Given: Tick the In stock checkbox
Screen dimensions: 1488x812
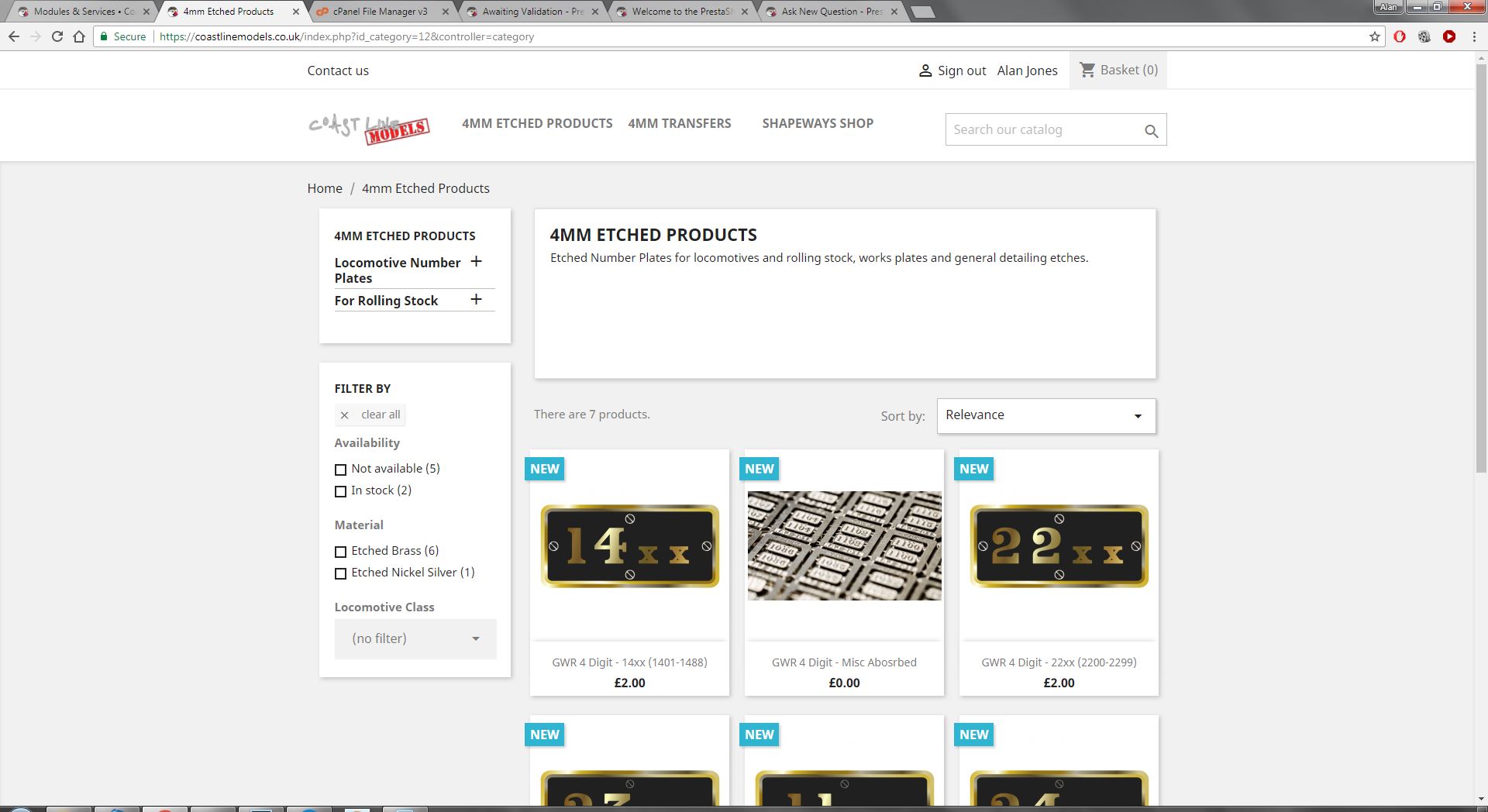Looking at the screenshot, I should pyautogui.click(x=340, y=491).
